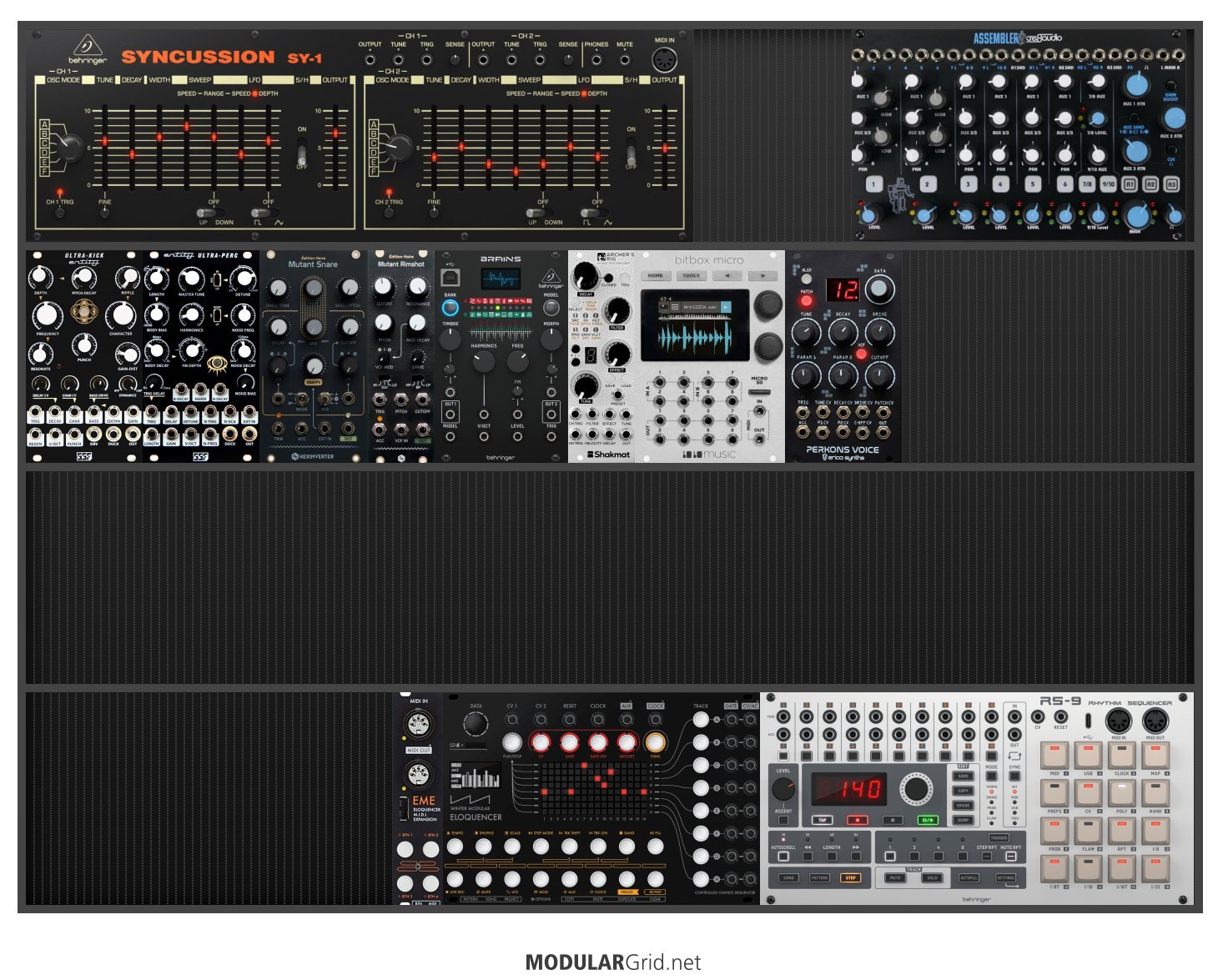Toggle the RS-9 track SOLO button
Screen dimensions: 1228x980
933,878
